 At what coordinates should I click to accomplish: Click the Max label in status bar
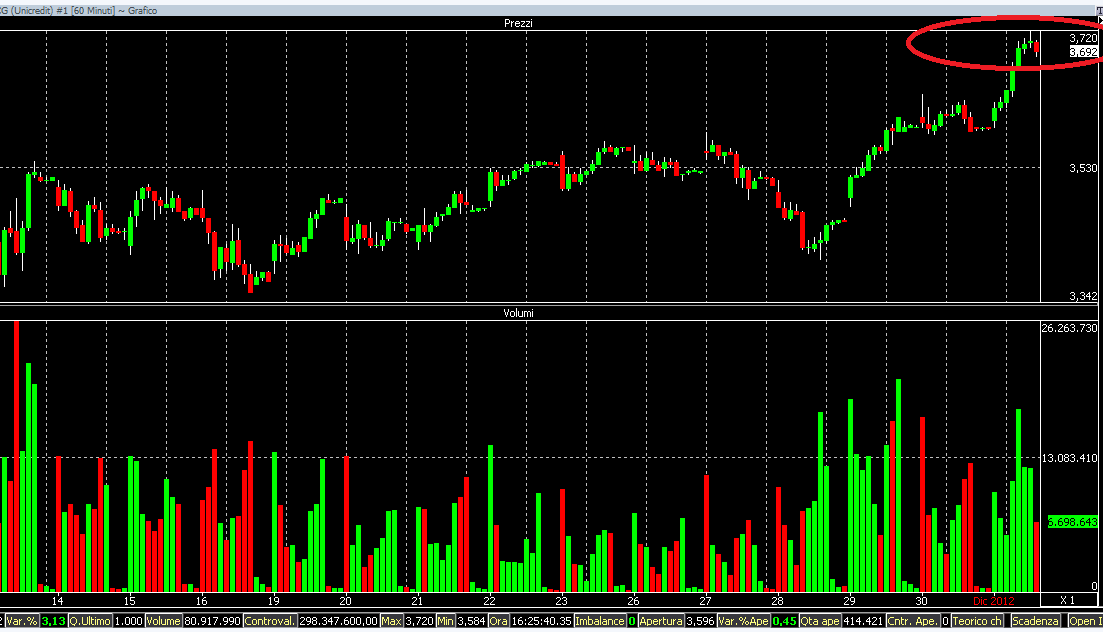point(392,621)
